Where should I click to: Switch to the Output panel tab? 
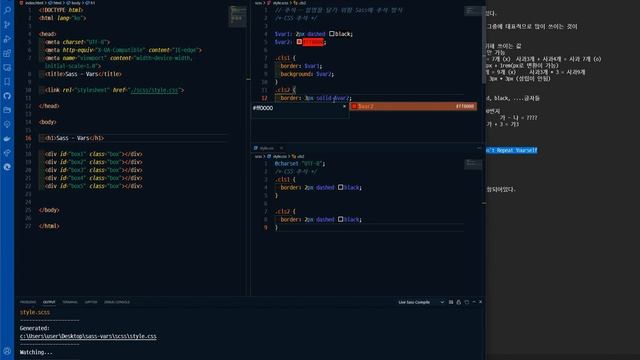point(49,302)
